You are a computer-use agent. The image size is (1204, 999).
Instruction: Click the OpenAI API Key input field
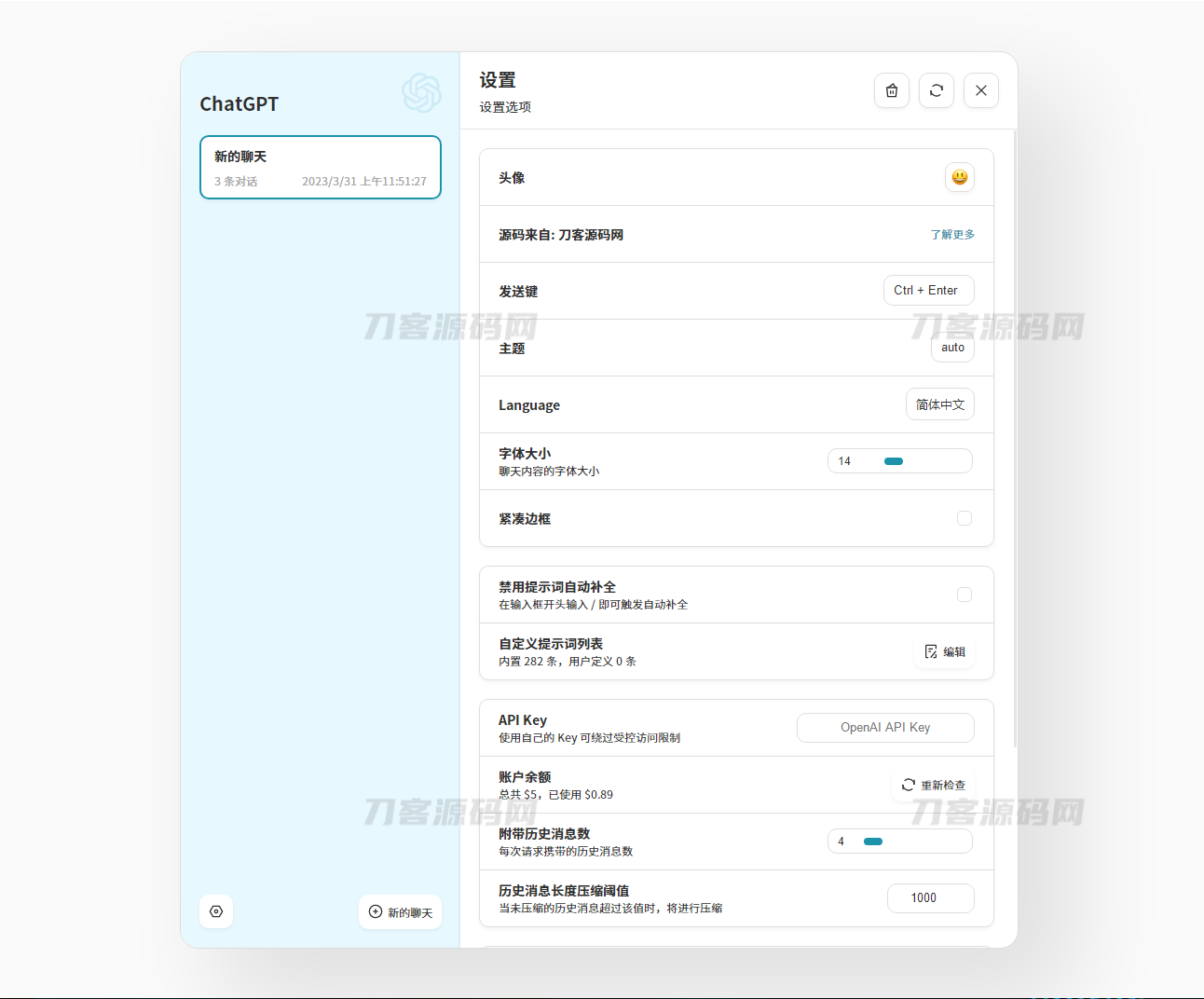pyautogui.click(x=885, y=728)
